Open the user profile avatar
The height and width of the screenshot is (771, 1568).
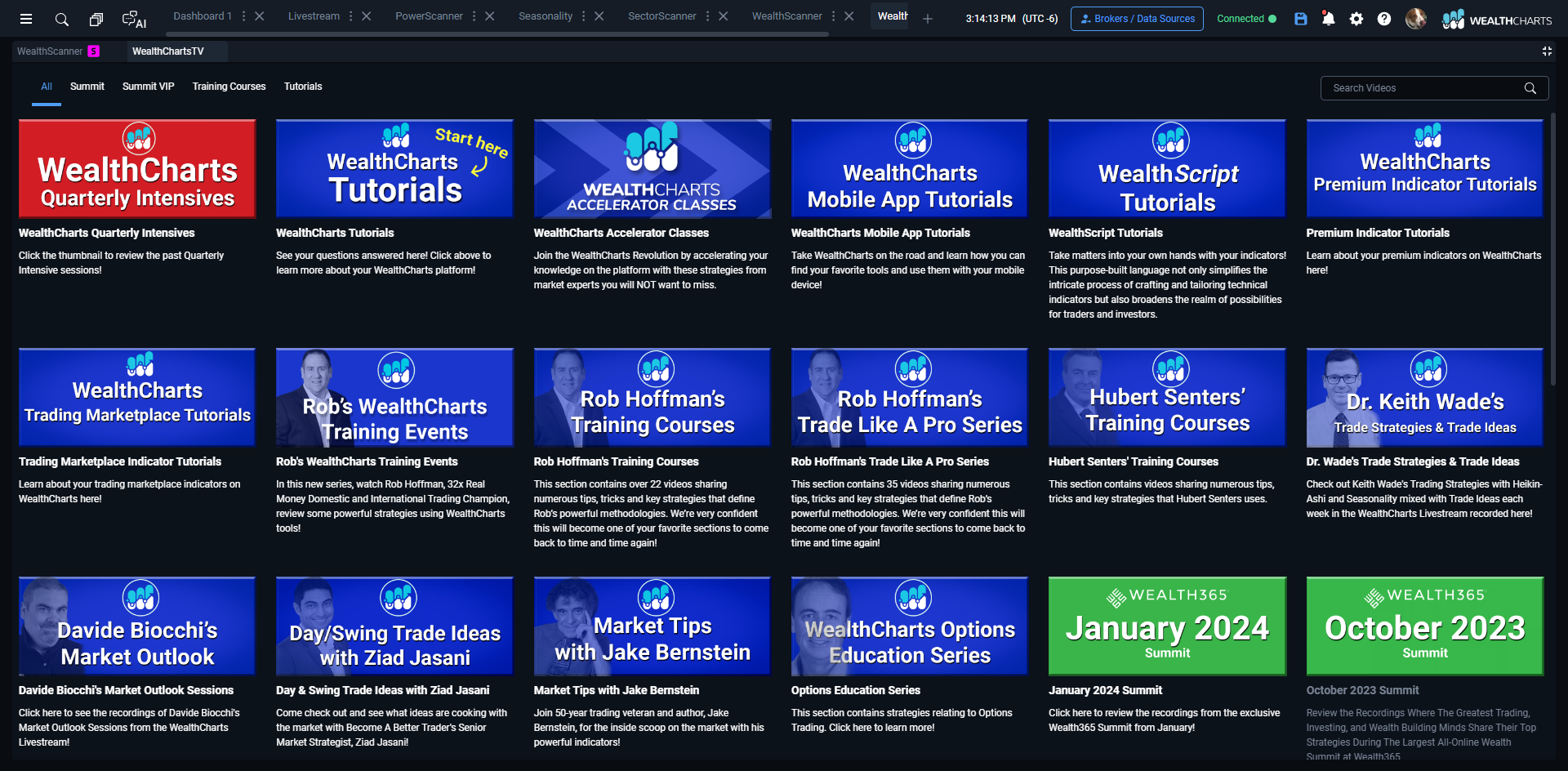coord(1416,18)
